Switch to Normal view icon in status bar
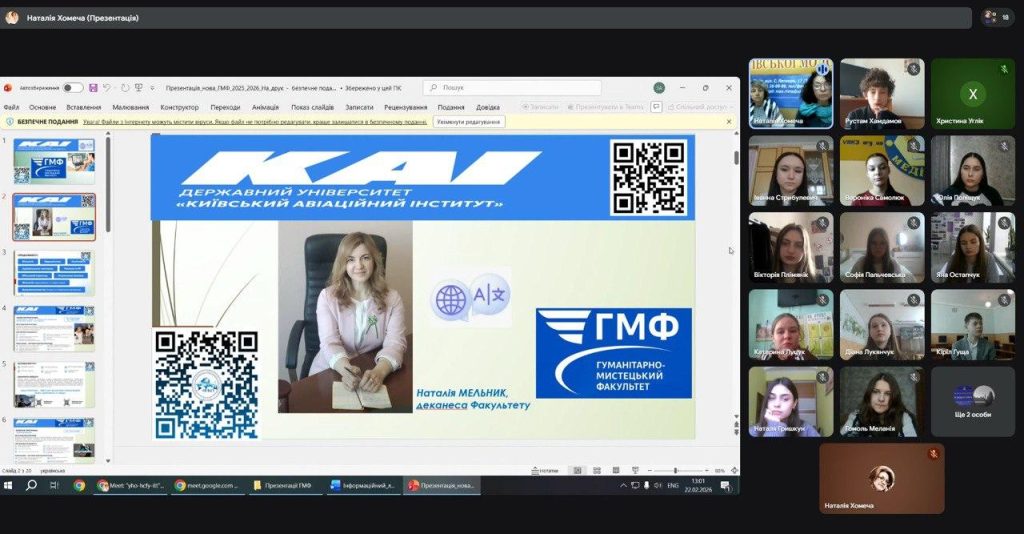Screen dimensions: 1024x534 pos(578,470)
